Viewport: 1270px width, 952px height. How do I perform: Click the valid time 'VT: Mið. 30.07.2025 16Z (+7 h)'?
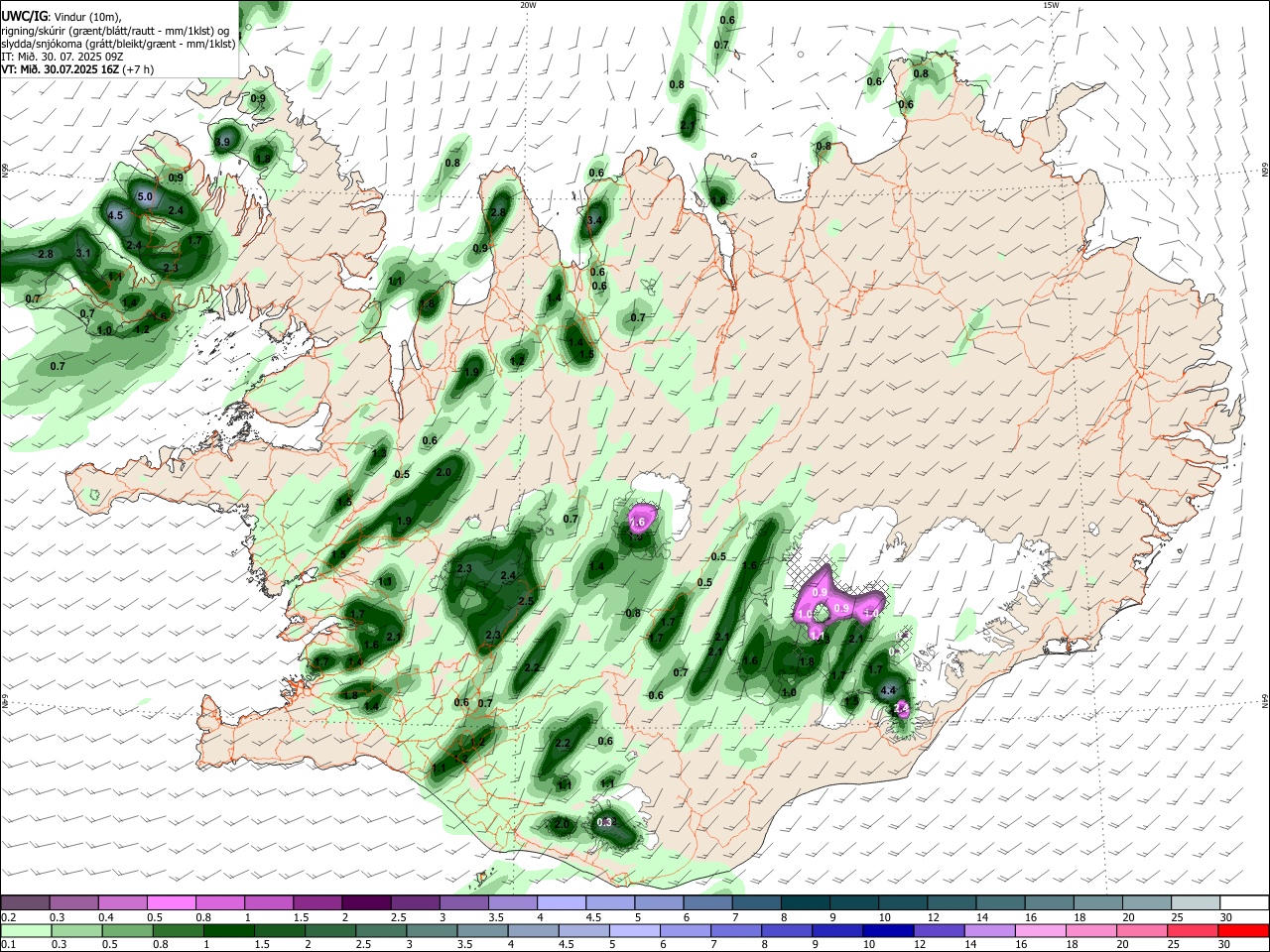[77, 69]
